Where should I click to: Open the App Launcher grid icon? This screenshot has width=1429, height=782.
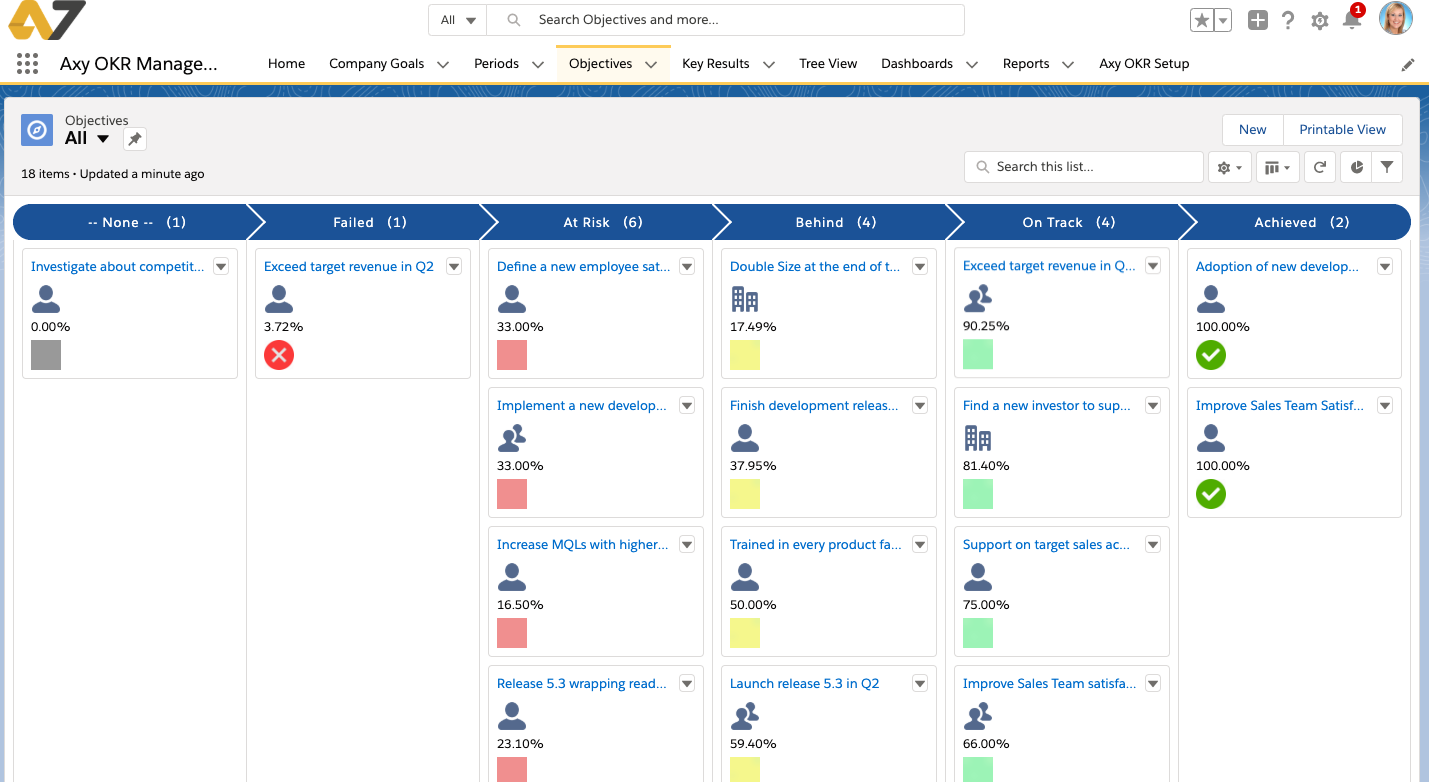click(x=28, y=64)
